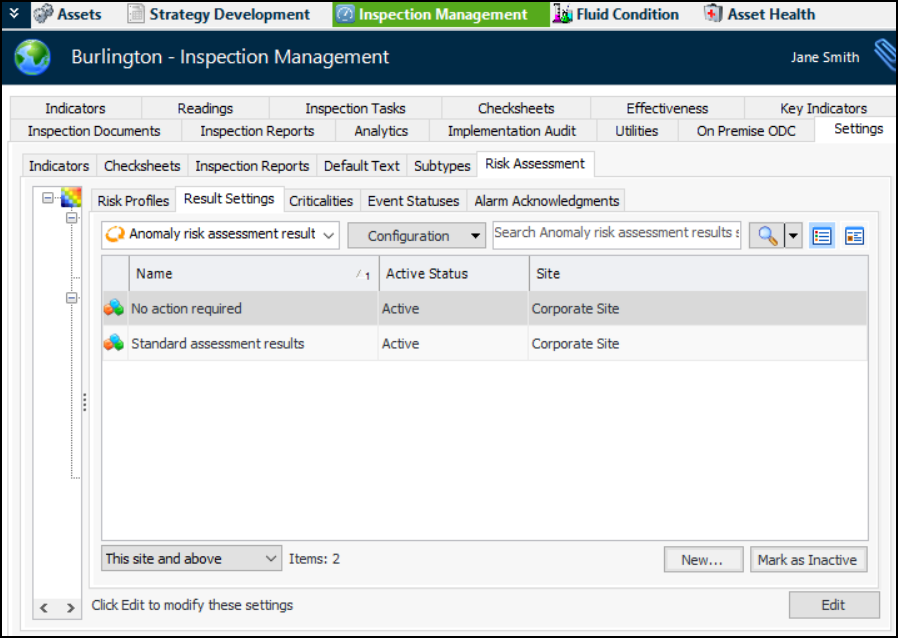This screenshot has height=638, width=898.
Task: Switch to the Inspection Tasks tab
Action: 355,108
